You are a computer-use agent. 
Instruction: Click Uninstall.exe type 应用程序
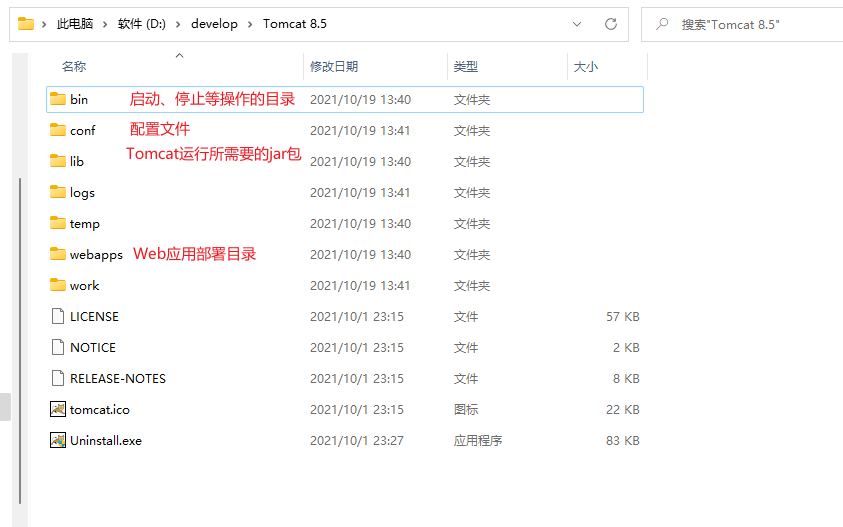pyautogui.click(x=477, y=441)
